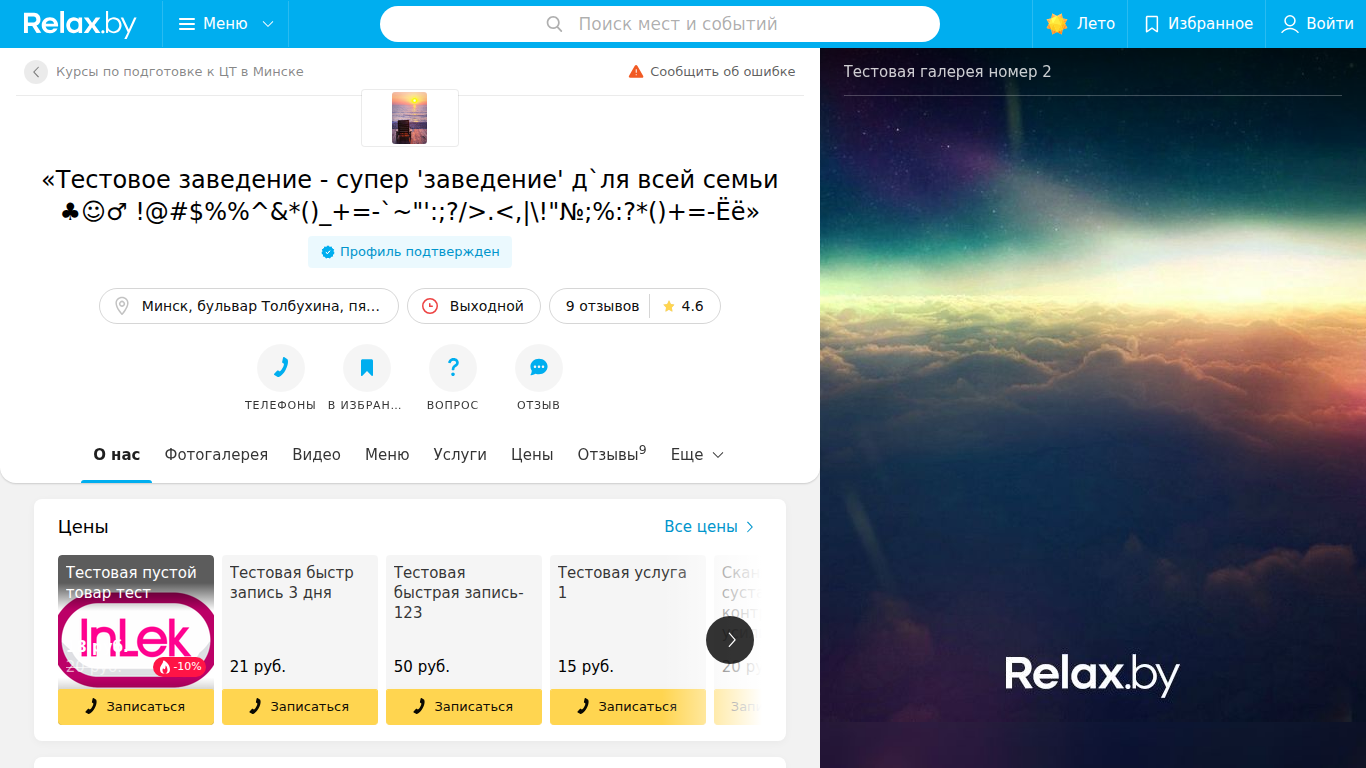
Task: Open the Отзывы tab
Action: (x=612, y=455)
